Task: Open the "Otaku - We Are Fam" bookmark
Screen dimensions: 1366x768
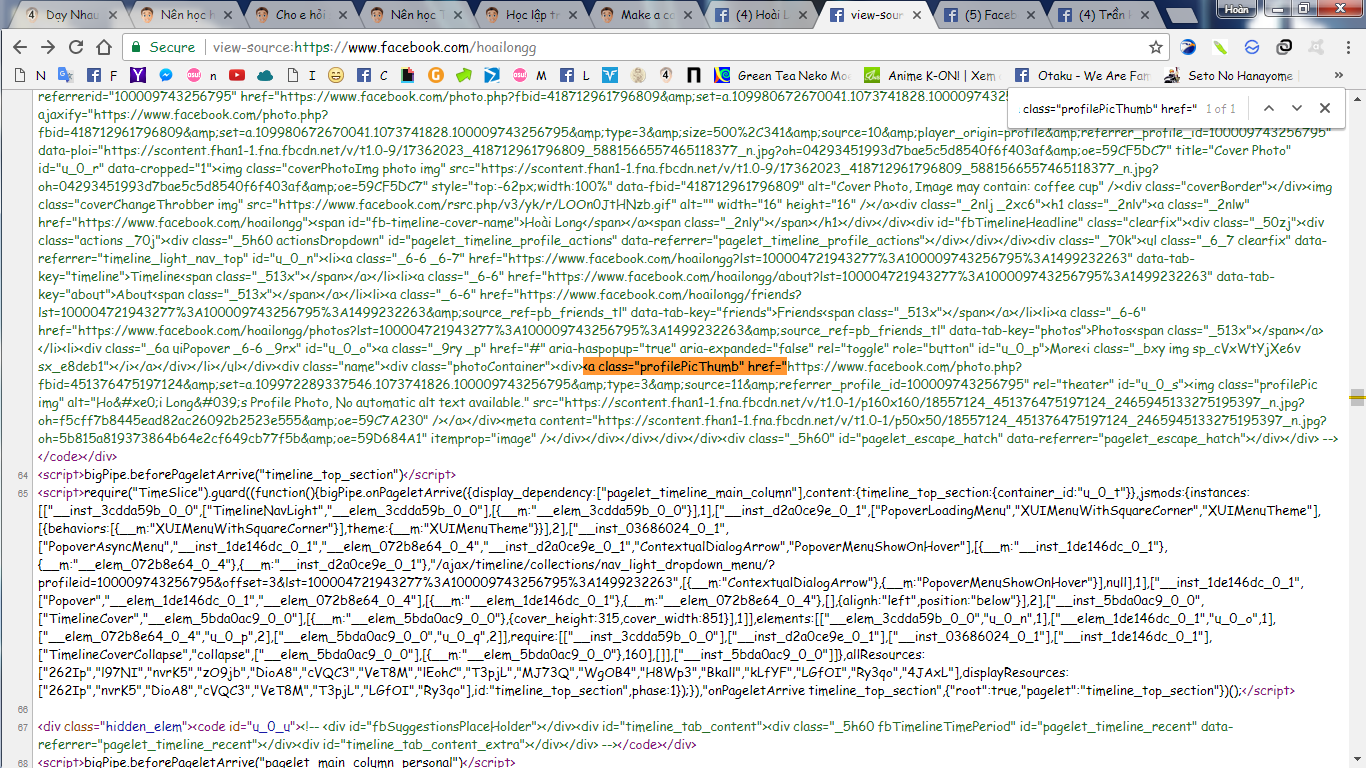Action: (1082, 75)
